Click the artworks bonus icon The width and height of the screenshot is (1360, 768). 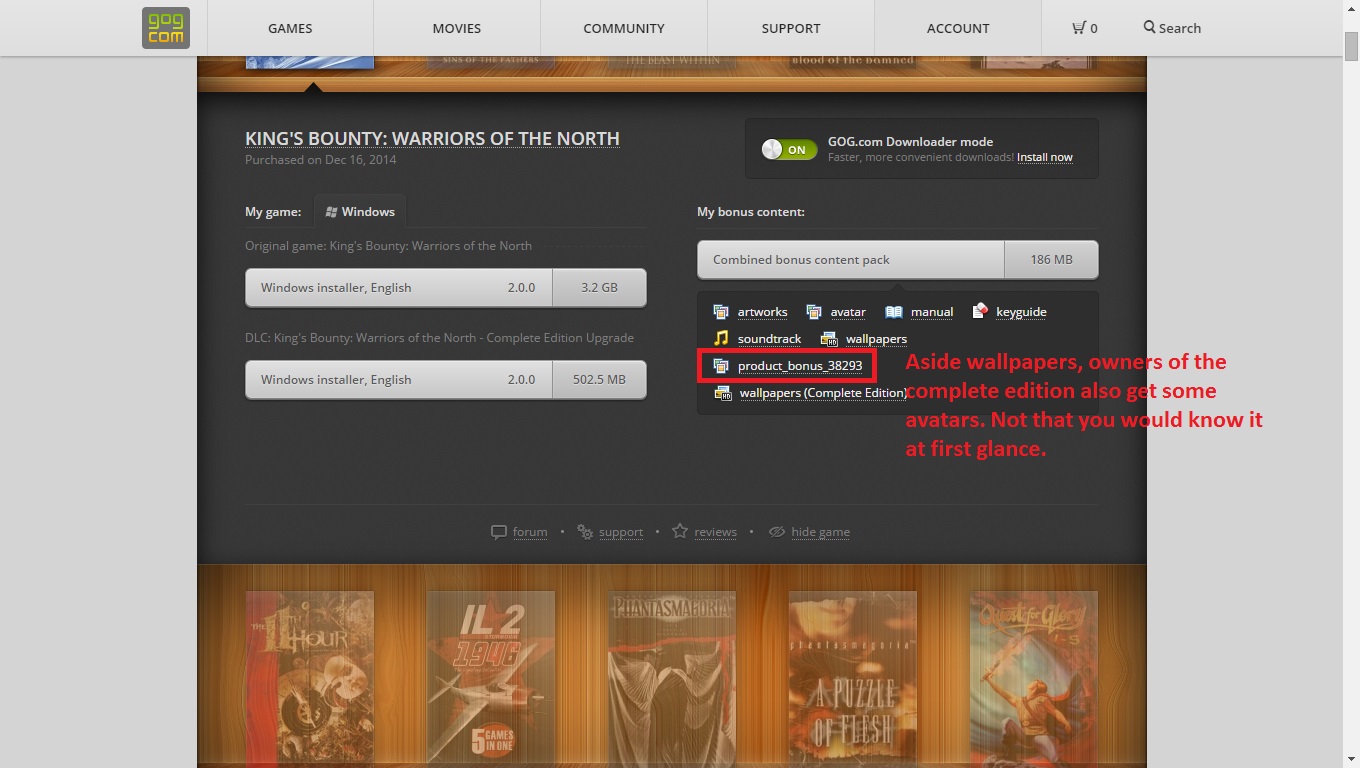(721, 312)
